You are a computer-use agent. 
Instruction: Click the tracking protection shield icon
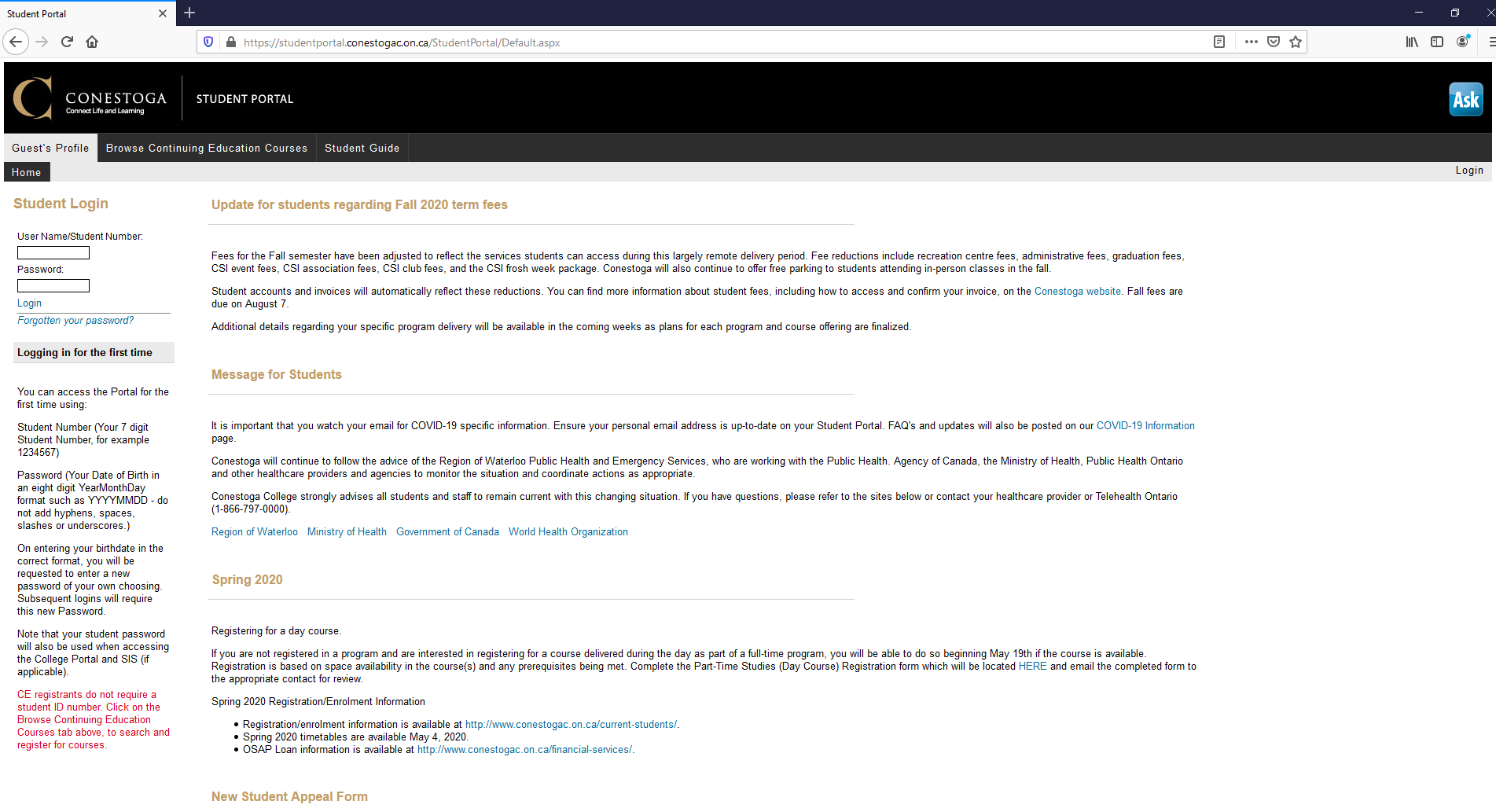[x=208, y=42]
